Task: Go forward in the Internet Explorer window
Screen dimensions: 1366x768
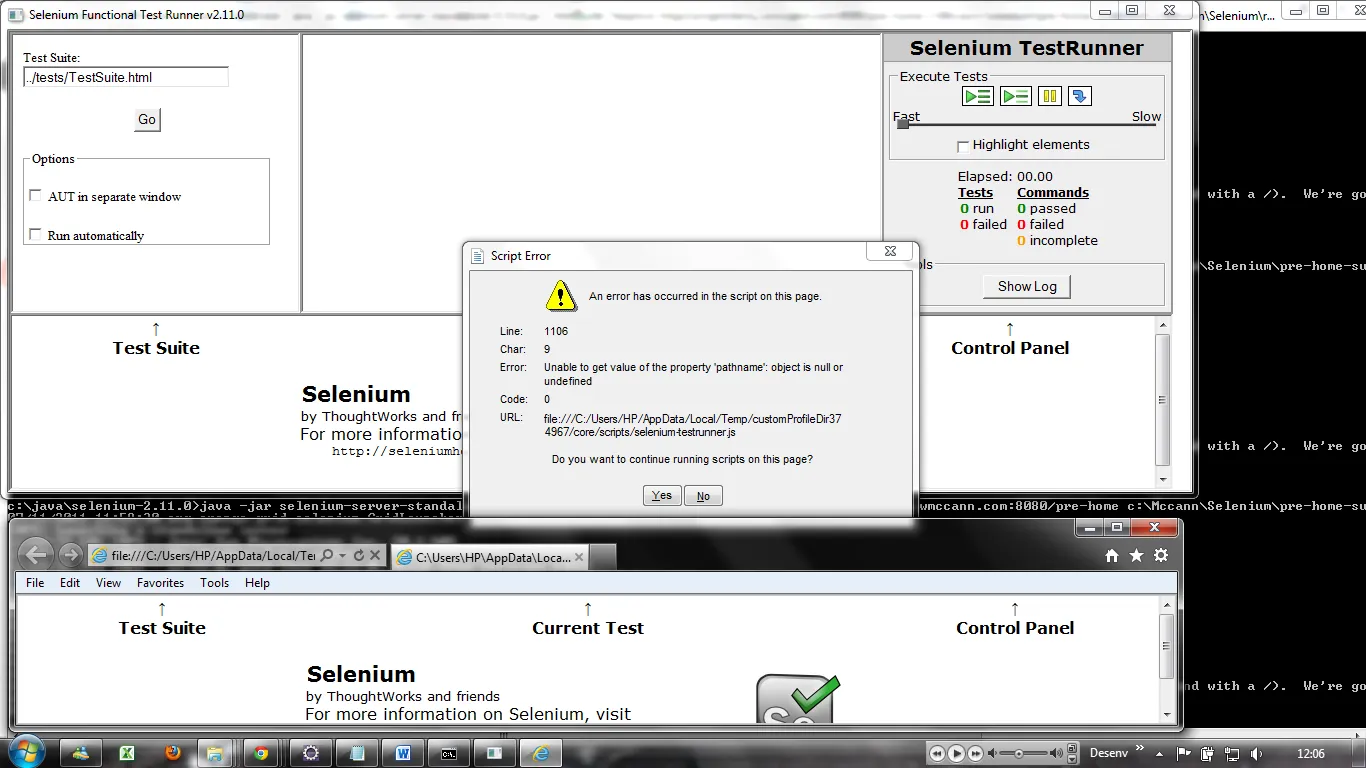Action: (x=70, y=555)
